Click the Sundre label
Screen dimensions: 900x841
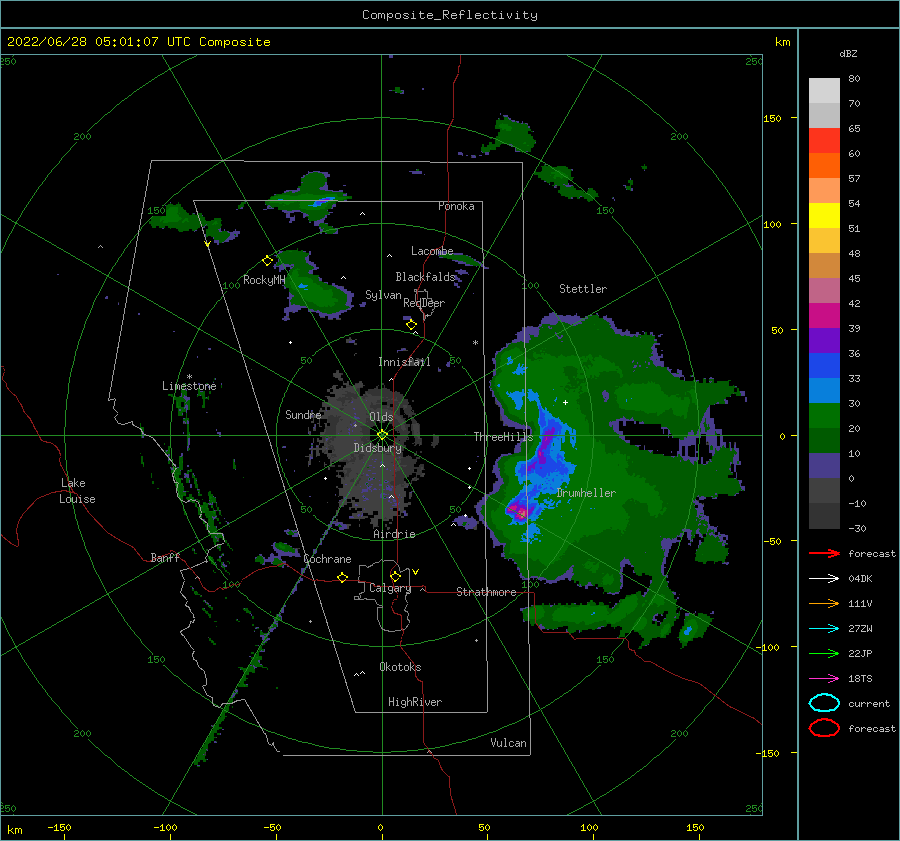pyautogui.click(x=303, y=414)
